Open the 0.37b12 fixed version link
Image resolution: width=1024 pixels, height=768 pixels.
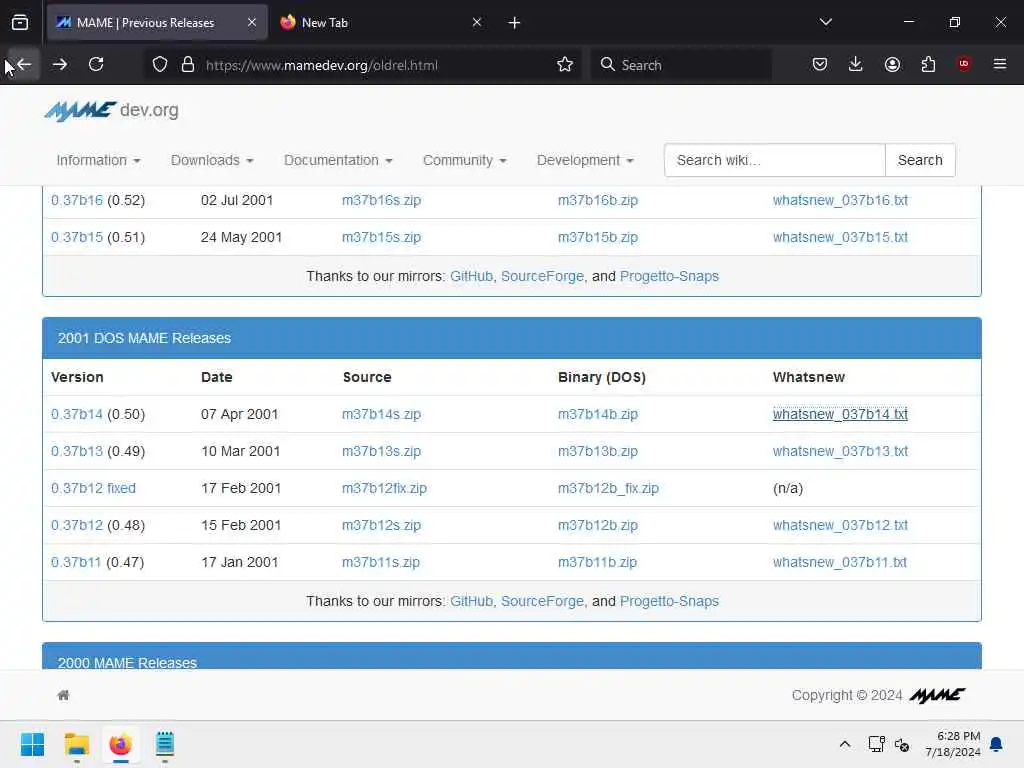coord(93,488)
